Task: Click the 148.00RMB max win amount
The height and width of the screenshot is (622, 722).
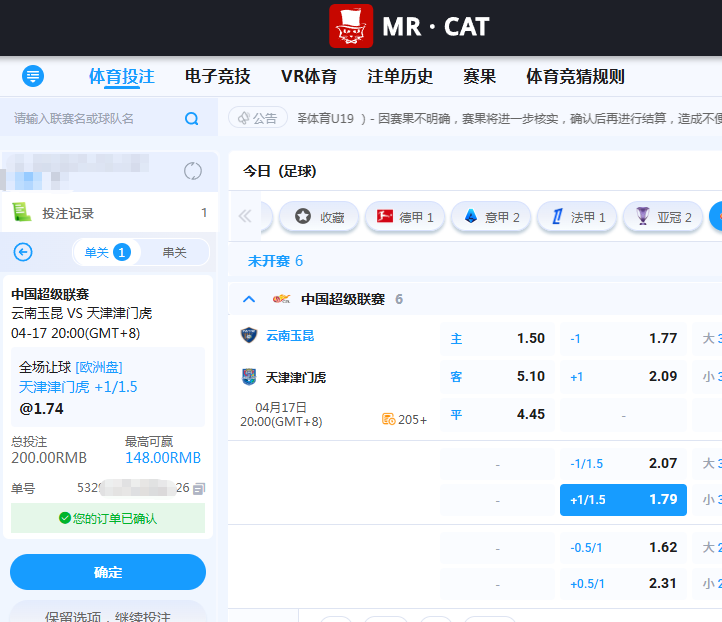Action: (x=163, y=458)
